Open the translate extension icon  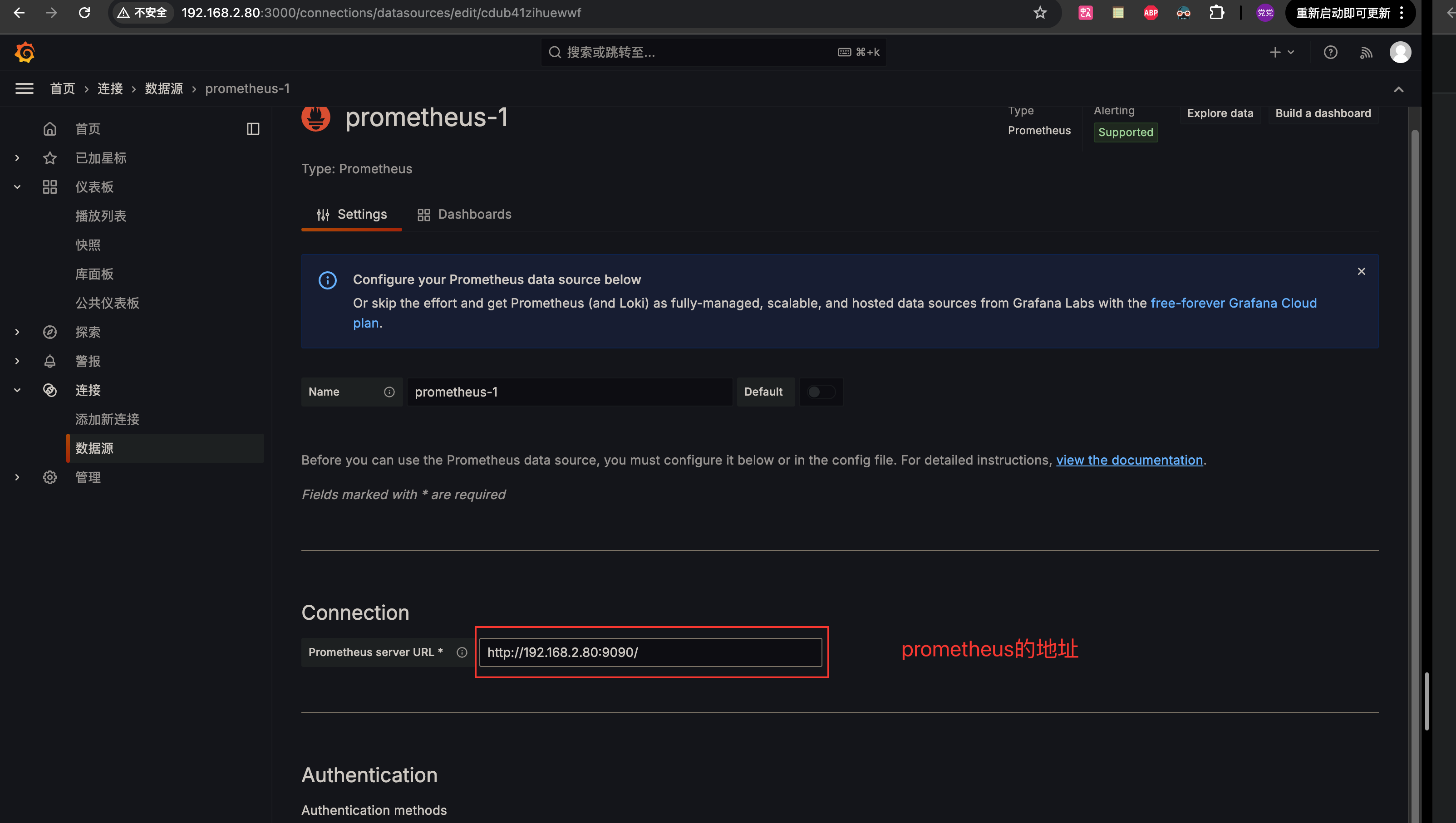pos(1085,12)
